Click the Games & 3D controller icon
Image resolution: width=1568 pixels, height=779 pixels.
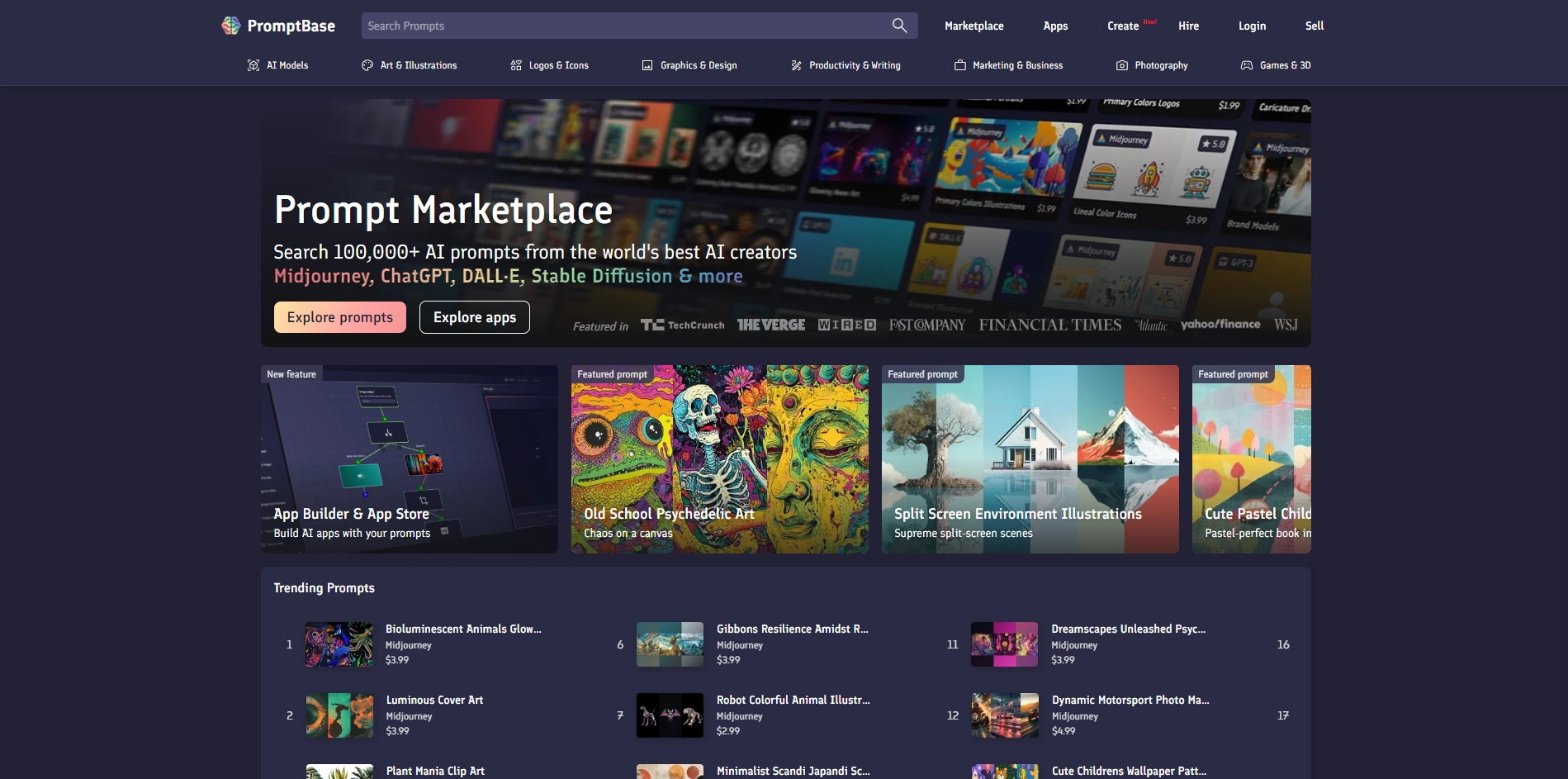pyautogui.click(x=1247, y=65)
